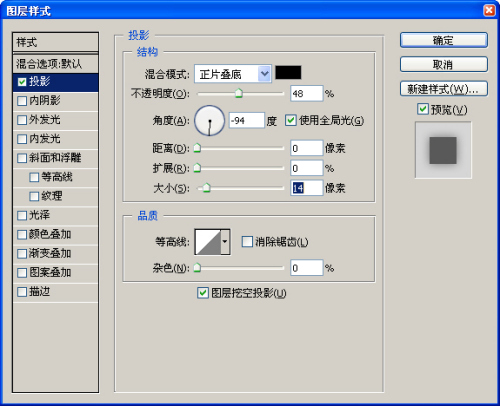500x406 pixels.
Task: Click the angle value field showing -94
Action: 247,121
